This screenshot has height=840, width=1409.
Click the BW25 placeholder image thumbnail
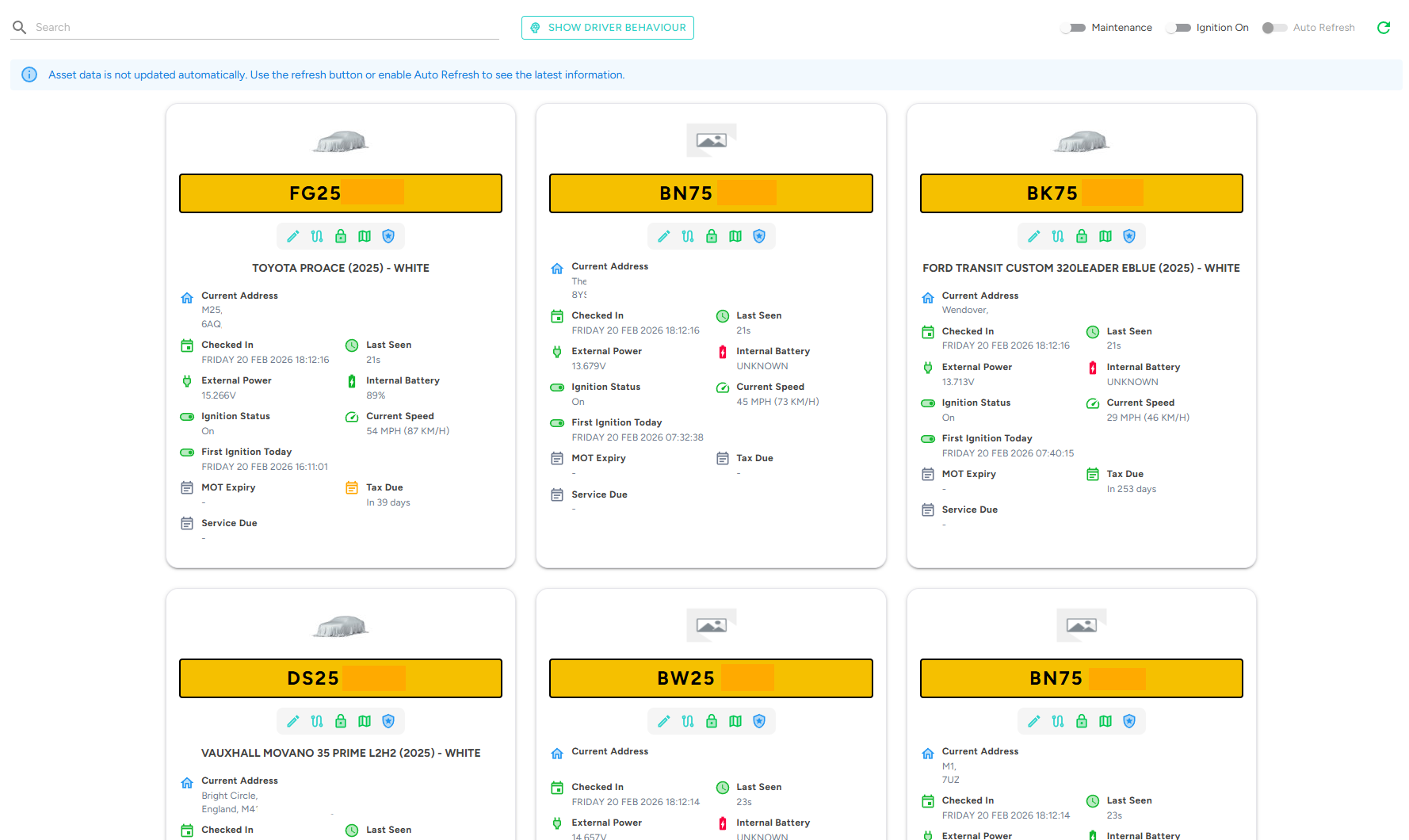[712, 625]
